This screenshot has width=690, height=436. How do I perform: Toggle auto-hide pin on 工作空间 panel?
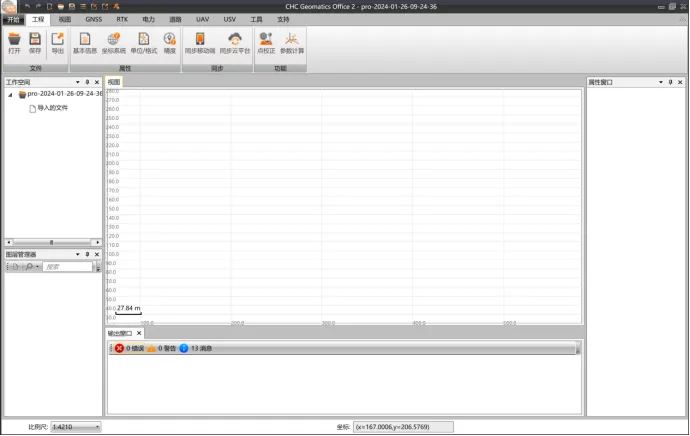[87, 82]
